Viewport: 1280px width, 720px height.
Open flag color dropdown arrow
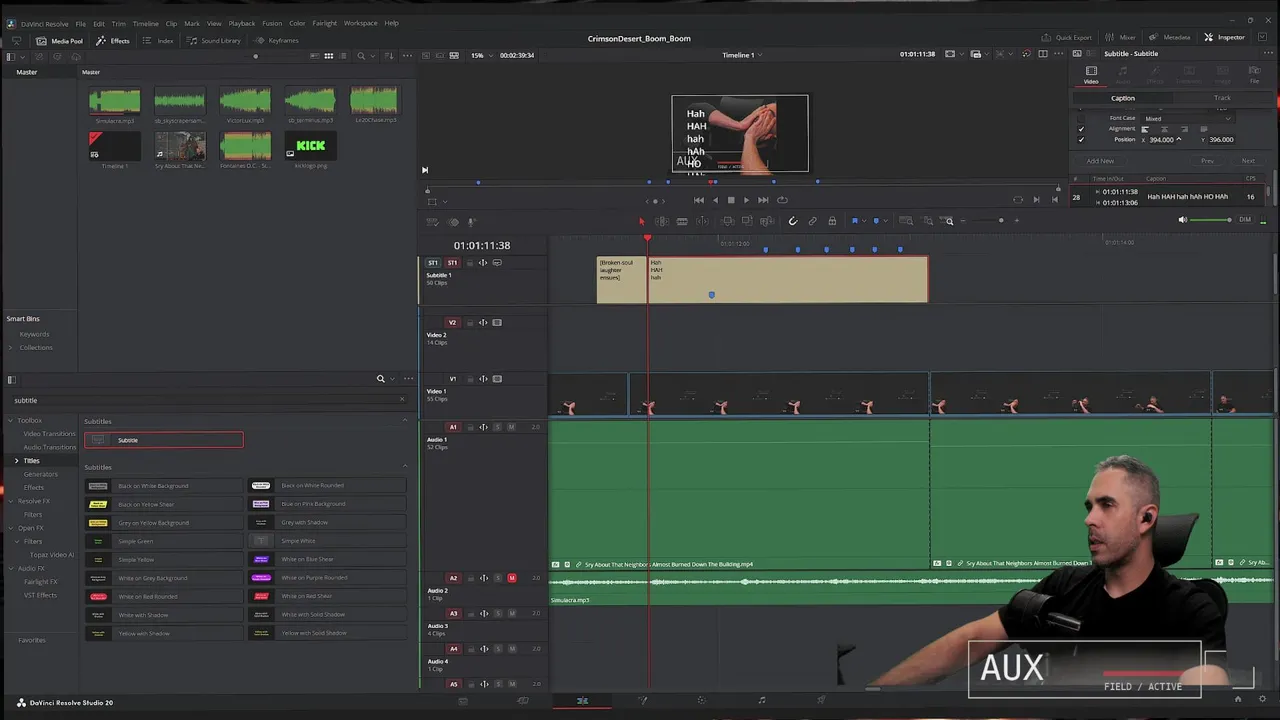pos(863,221)
